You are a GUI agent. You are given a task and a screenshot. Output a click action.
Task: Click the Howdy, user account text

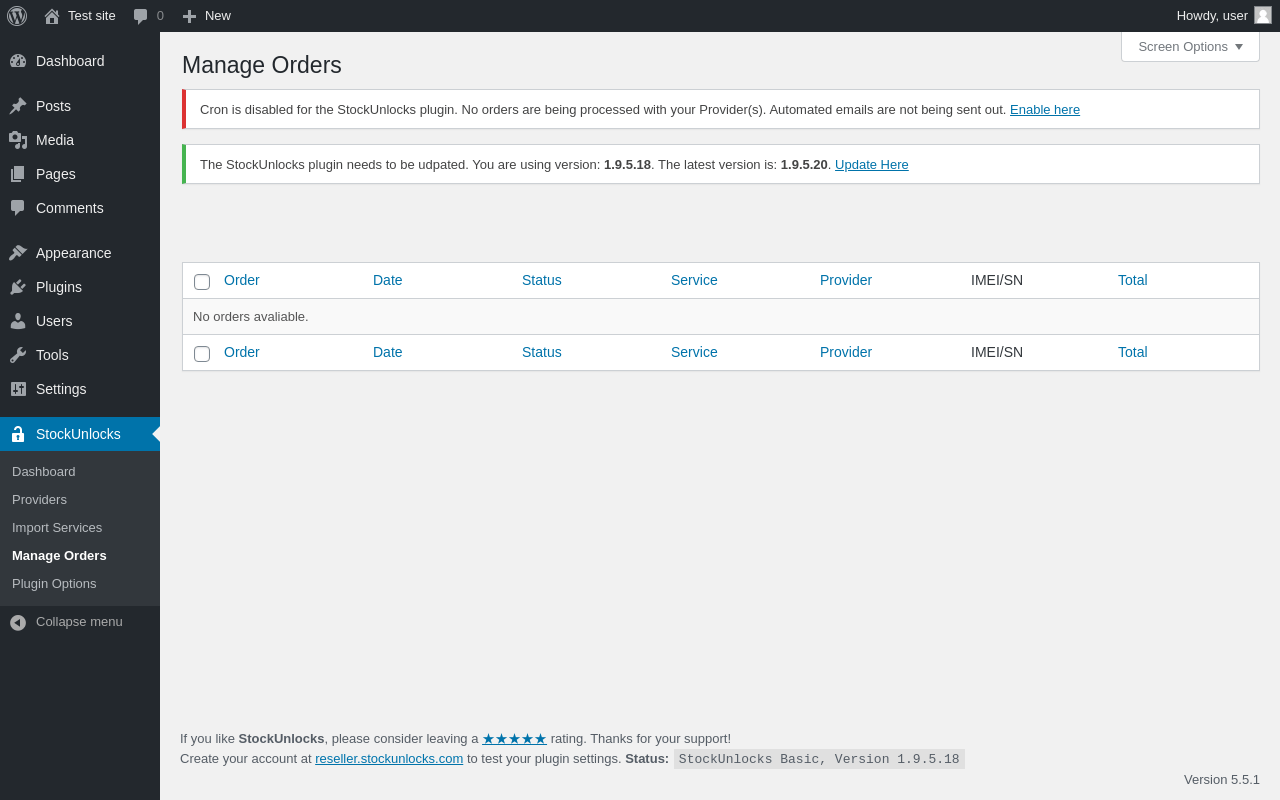[x=1212, y=15]
